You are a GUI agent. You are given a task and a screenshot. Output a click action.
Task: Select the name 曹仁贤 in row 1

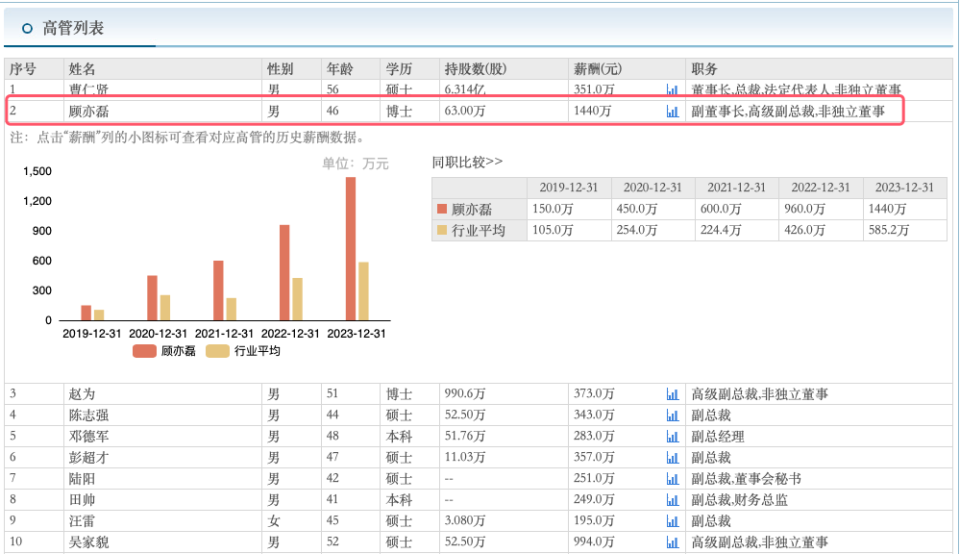89,90
